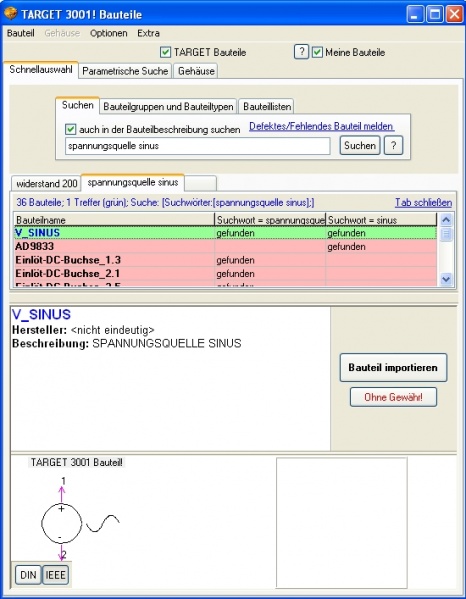Click the help button next to Suchen
This screenshot has height=599, width=466.
(393, 146)
